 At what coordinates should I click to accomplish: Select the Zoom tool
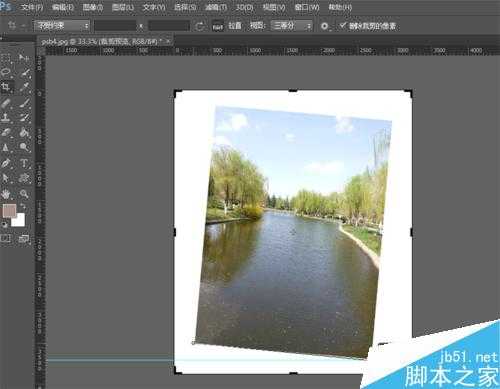point(24,194)
